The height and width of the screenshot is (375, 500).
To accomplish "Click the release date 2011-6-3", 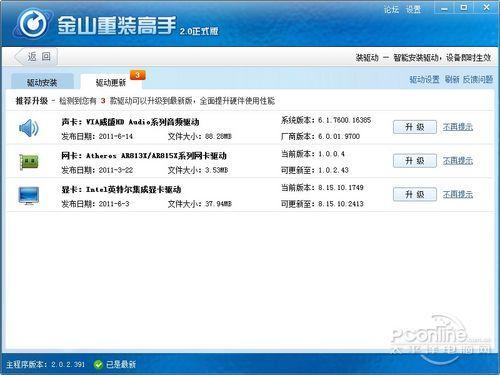I will [x=114, y=204].
